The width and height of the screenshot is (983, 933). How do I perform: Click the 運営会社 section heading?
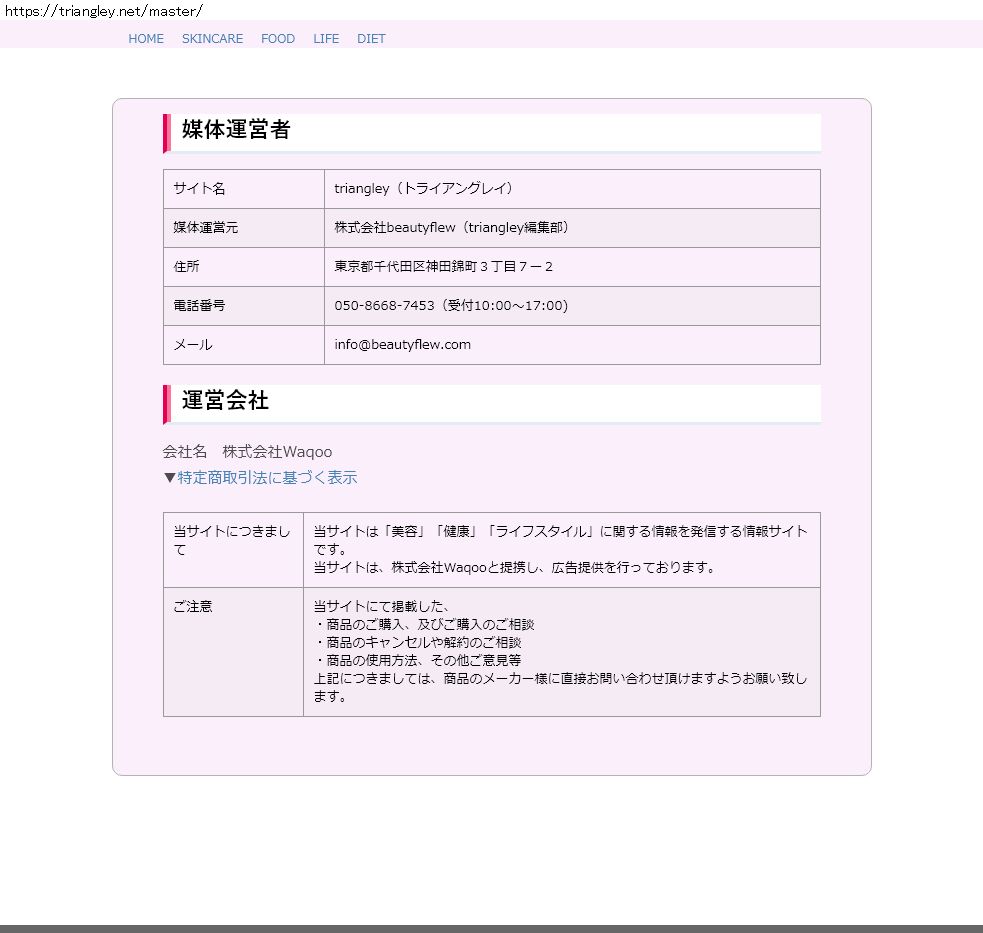[x=225, y=401]
